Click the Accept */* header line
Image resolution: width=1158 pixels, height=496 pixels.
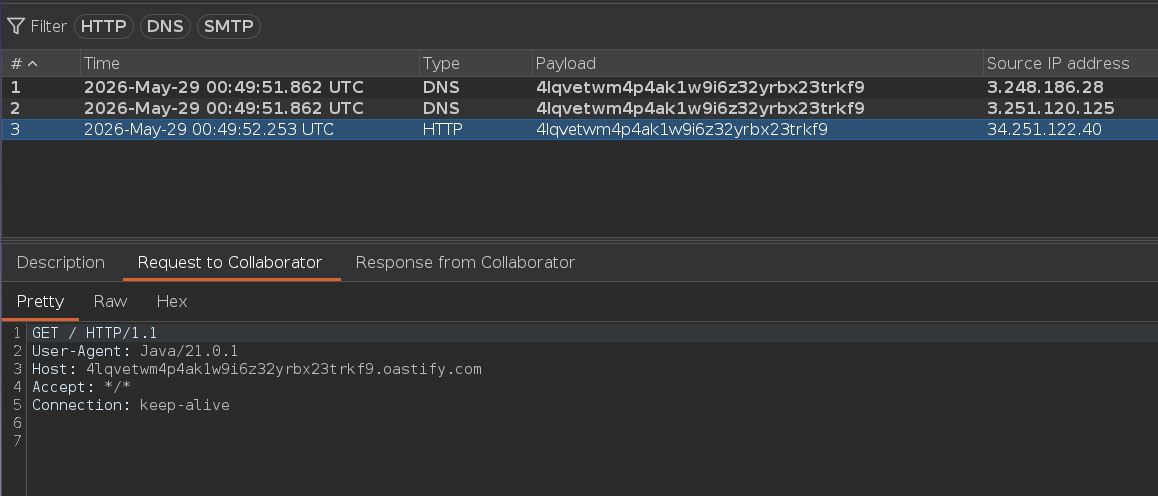(81, 387)
